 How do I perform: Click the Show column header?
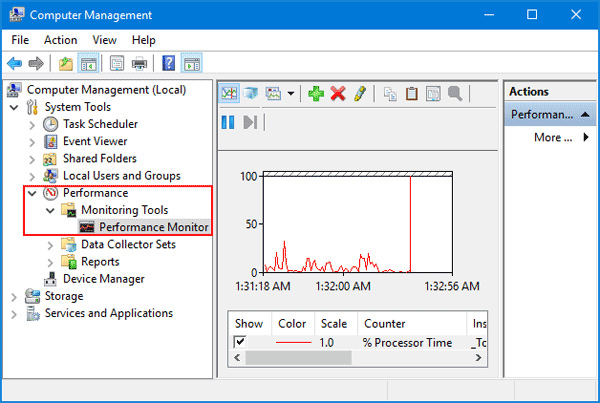tap(250, 324)
